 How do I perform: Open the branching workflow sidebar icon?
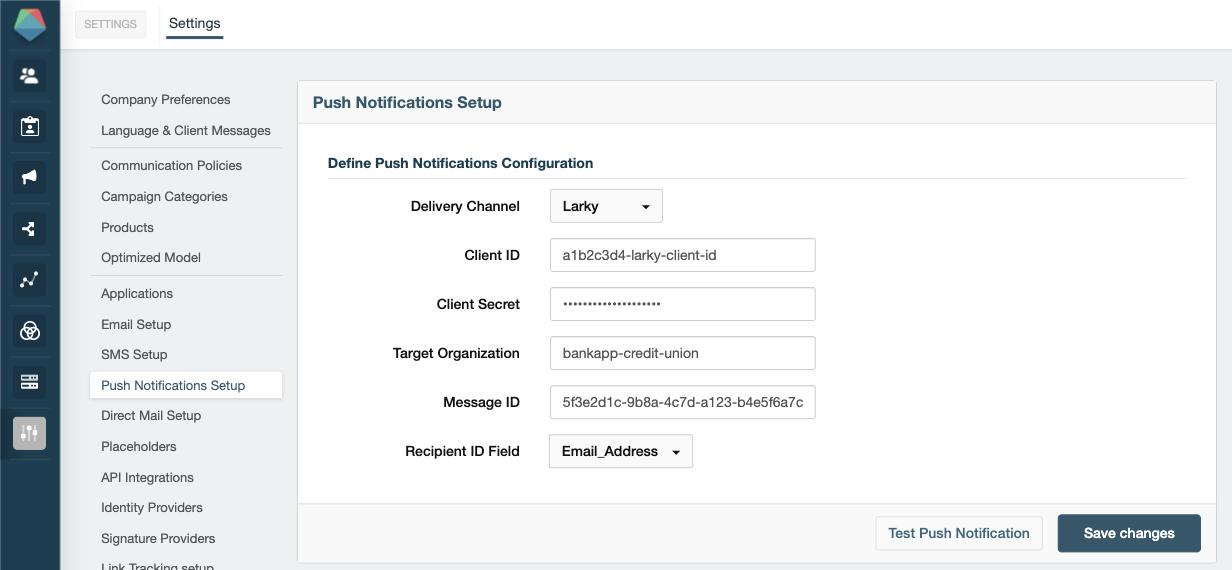29,229
